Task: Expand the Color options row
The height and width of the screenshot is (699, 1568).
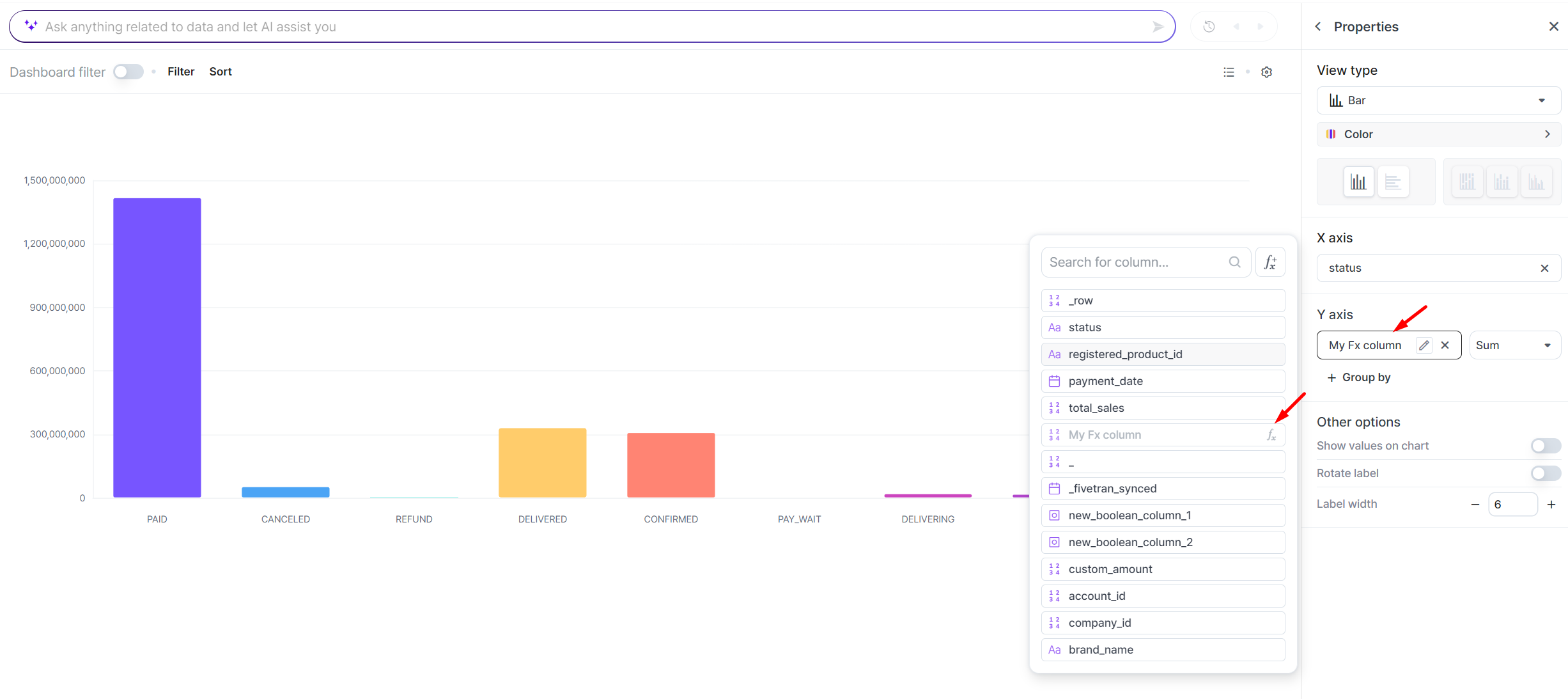Action: pyautogui.click(x=1438, y=134)
